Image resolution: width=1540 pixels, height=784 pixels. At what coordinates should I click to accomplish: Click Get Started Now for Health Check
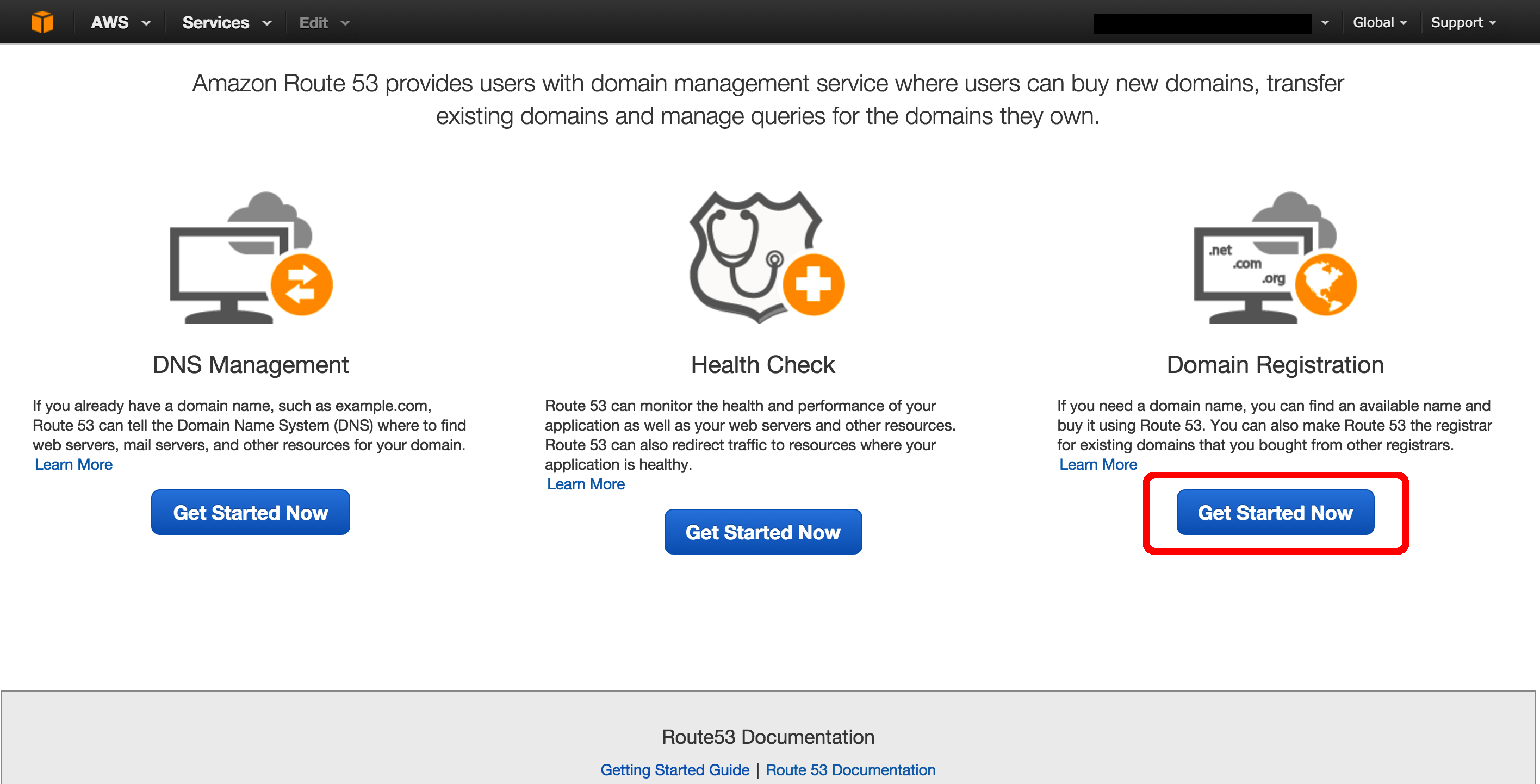(763, 531)
